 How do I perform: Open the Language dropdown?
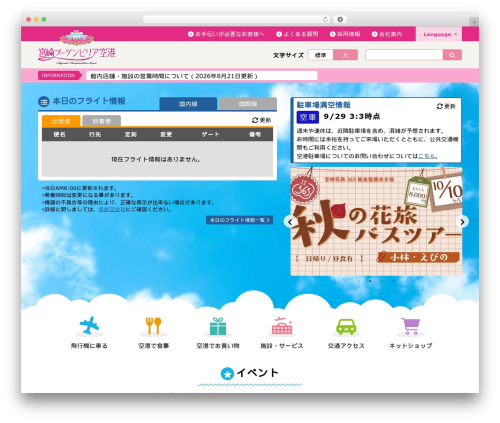pos(439,34)
